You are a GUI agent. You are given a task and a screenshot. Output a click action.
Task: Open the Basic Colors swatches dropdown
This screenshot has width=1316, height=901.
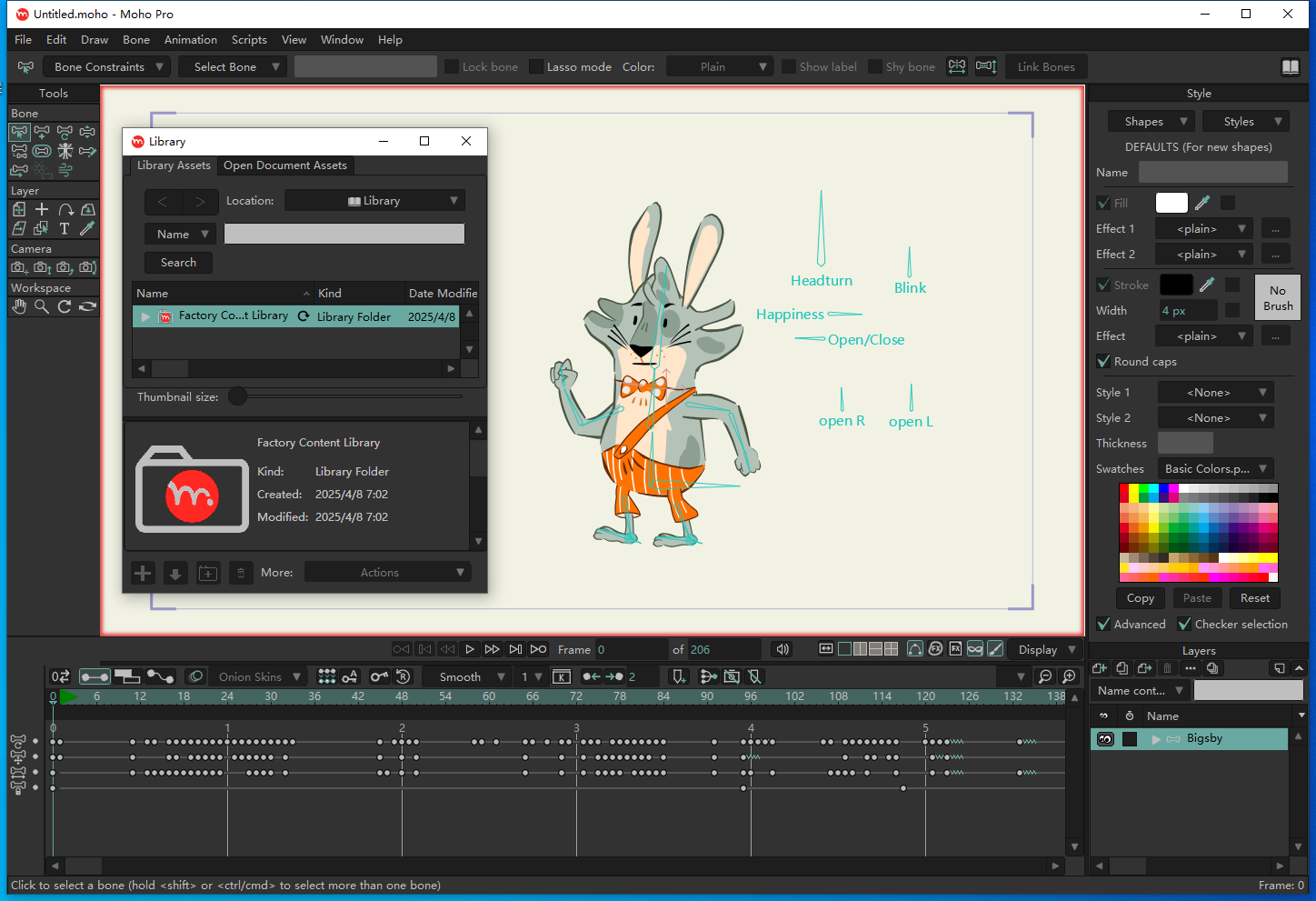pos(1215,469)
